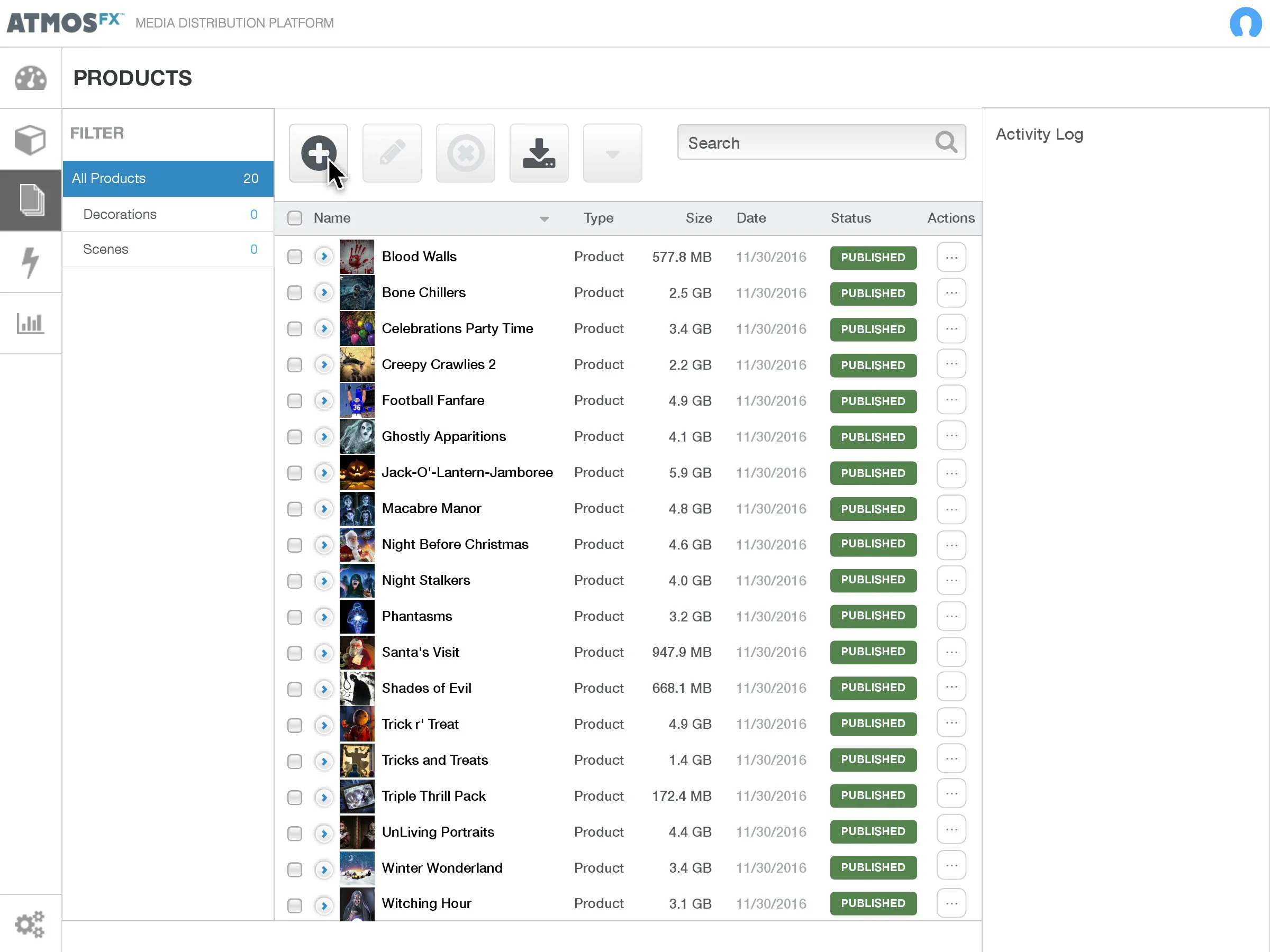Check the Macabre Manor row checkbox
The image size is (1270, 952).
click(295, 508)
